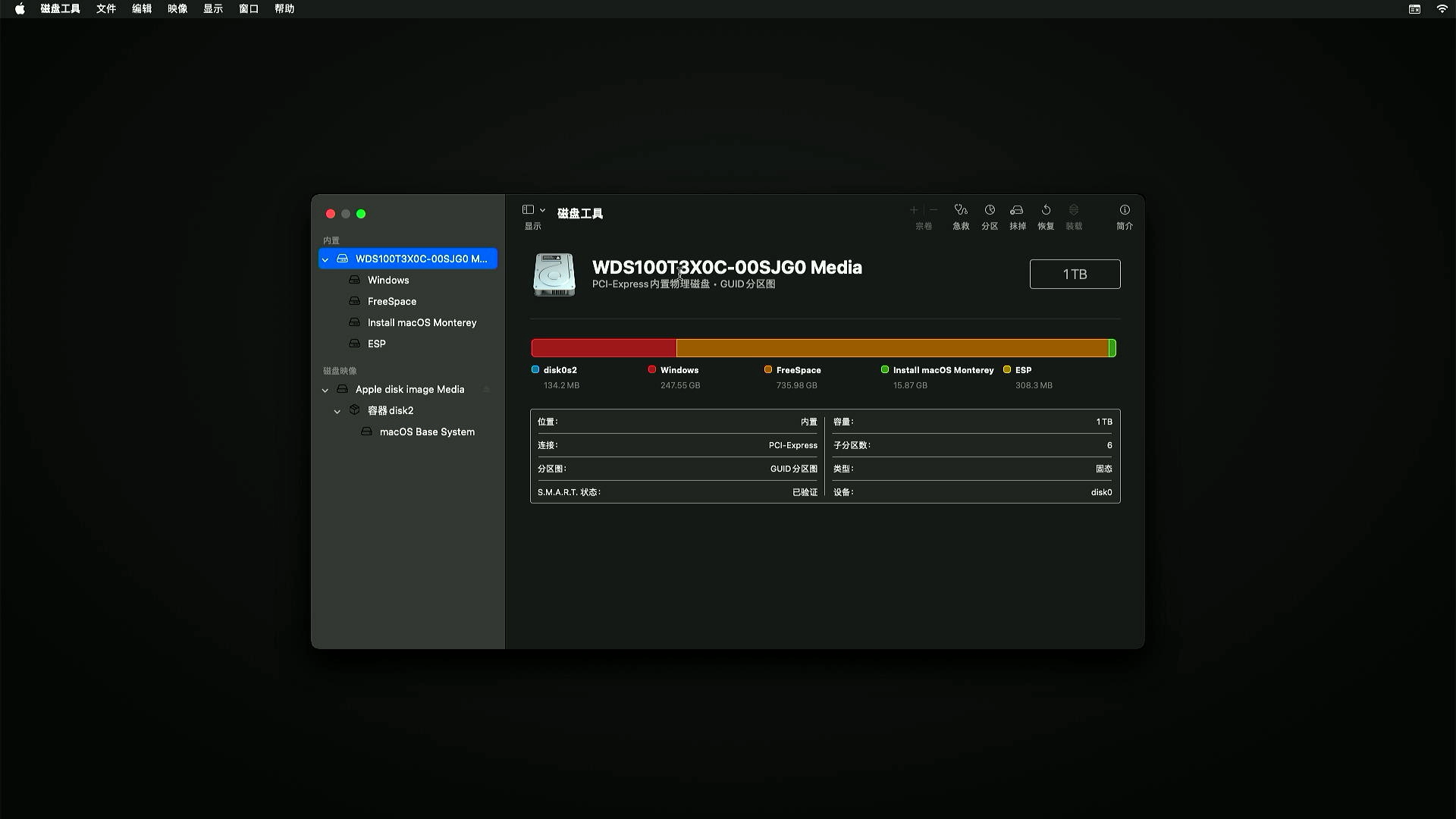1456x819 pixels.
Task: Click the large hard disk icon
Action: [554, 275]
